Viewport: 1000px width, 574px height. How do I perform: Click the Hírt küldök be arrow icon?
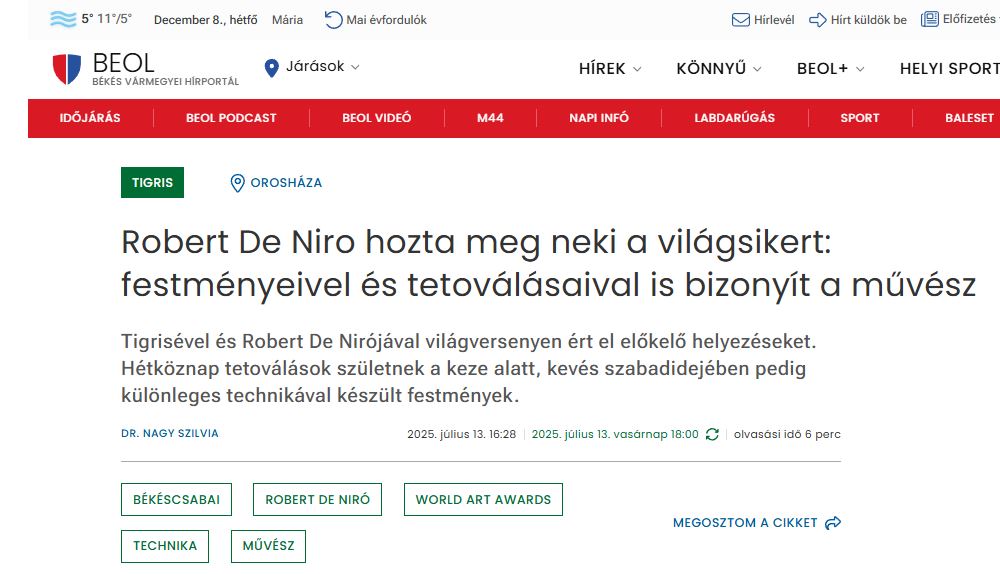(x=817, y=20)
